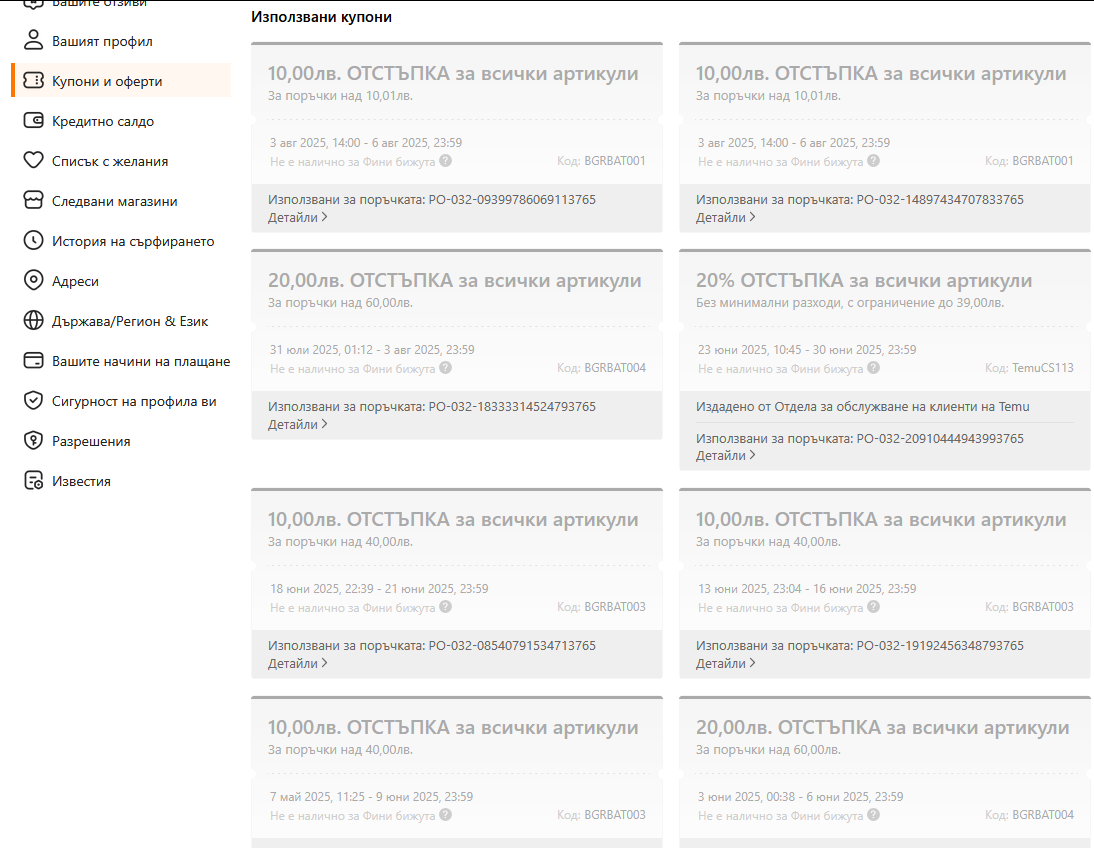1094x848 pixels.
Task: Expand Детайли for order PO-032-14897434707833765
Action: pyautogui.click(x=725, y=217)
